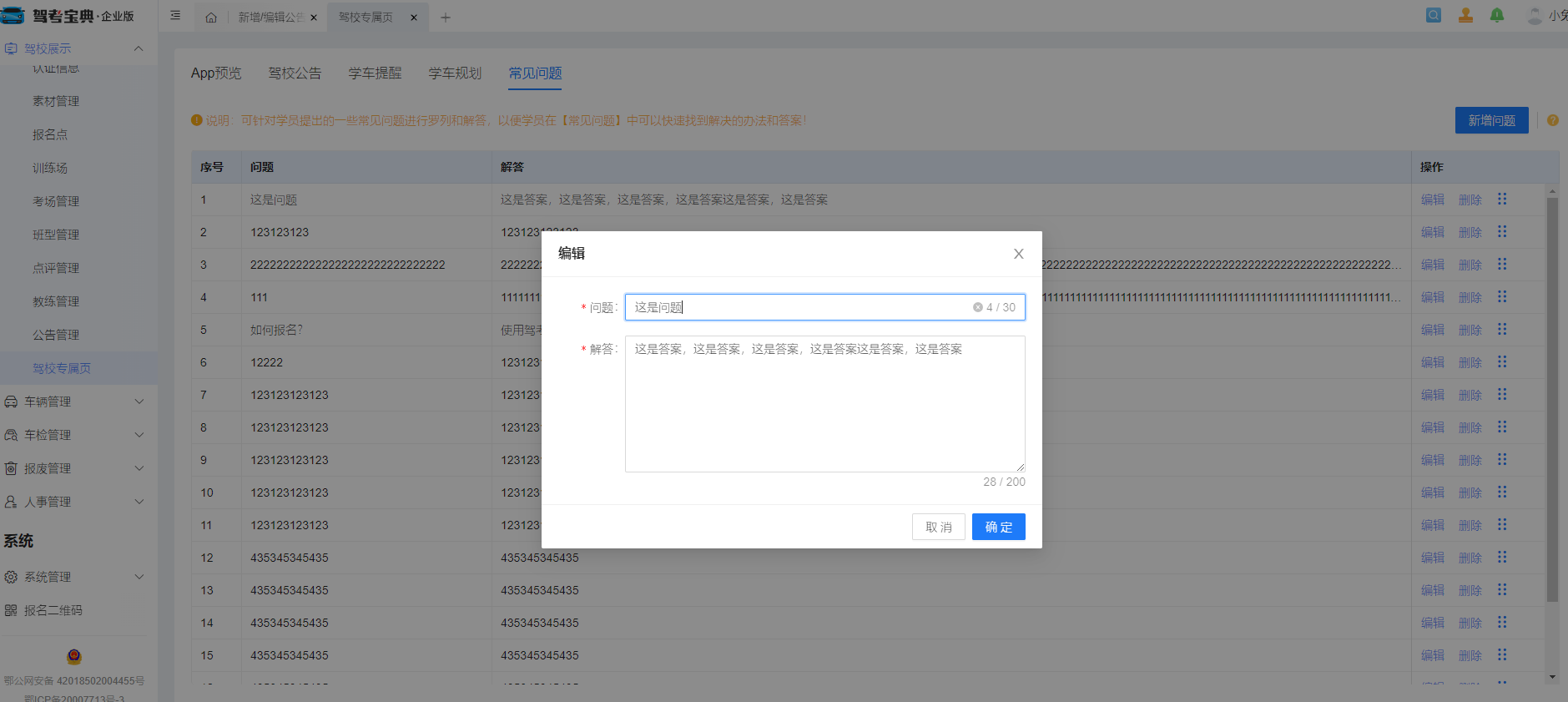Collapse the 驾校展示 sidebar section
This screenshot has height=702, width=1568.
[139, 48]
